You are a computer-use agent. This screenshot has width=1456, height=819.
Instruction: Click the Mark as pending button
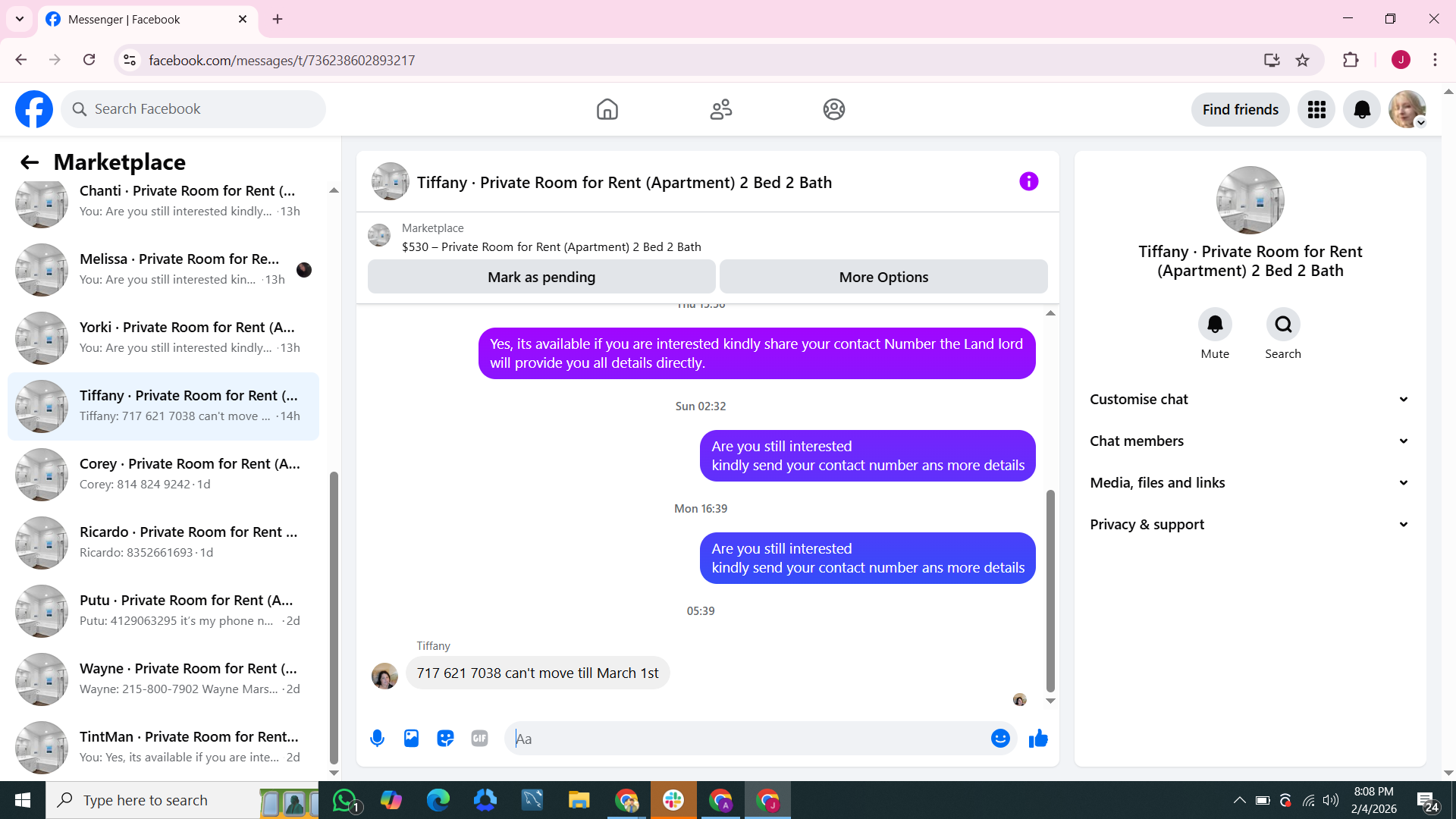tap(541, 277)
